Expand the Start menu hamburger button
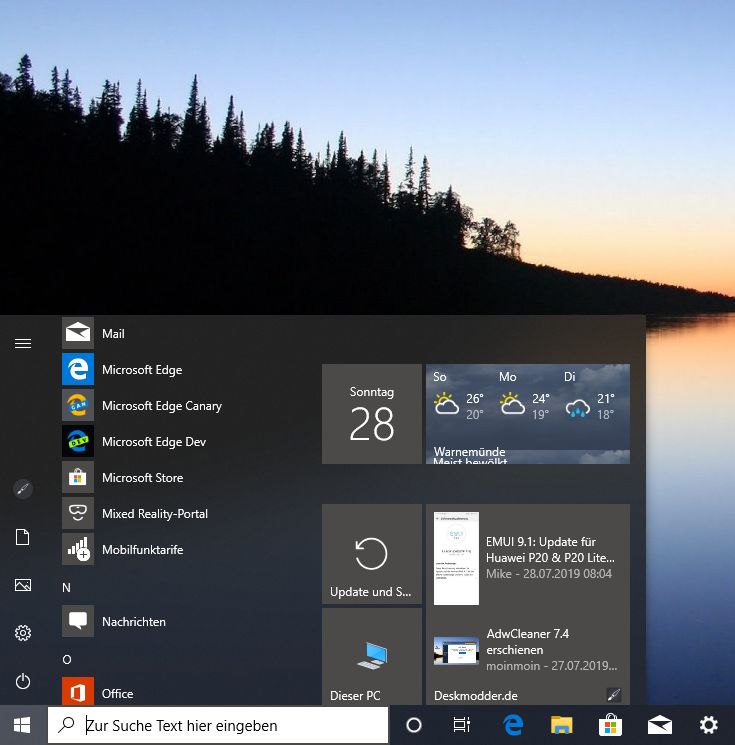Screen dimensions: 735x745 23,343
